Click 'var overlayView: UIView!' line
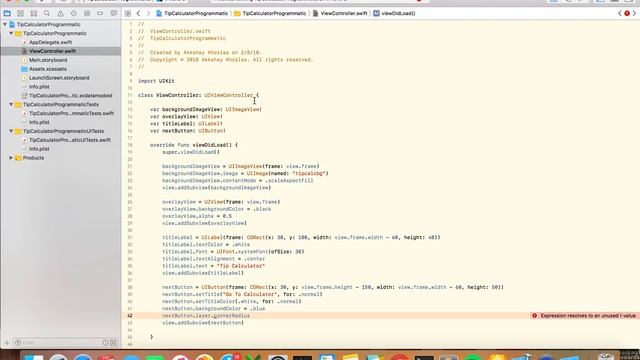Screen dimensions: 640x360 pos(186,116)
